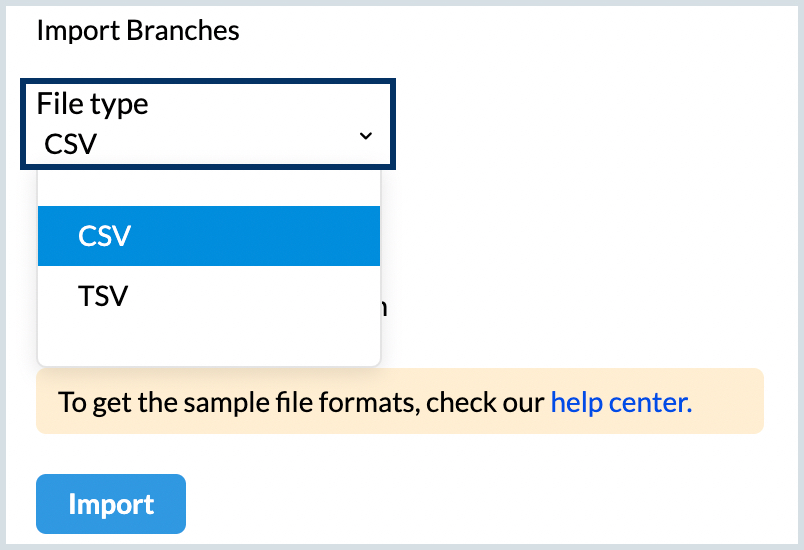Select the blank option above CSV
Viewport: 804px width, 550px height.
pos(208,187)
